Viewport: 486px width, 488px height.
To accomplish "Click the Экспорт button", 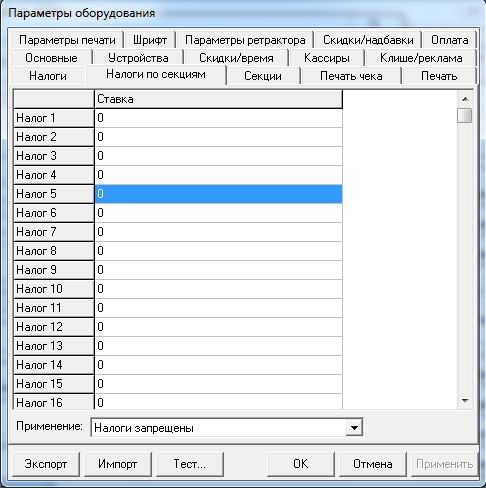I will [x=46, y=464].
